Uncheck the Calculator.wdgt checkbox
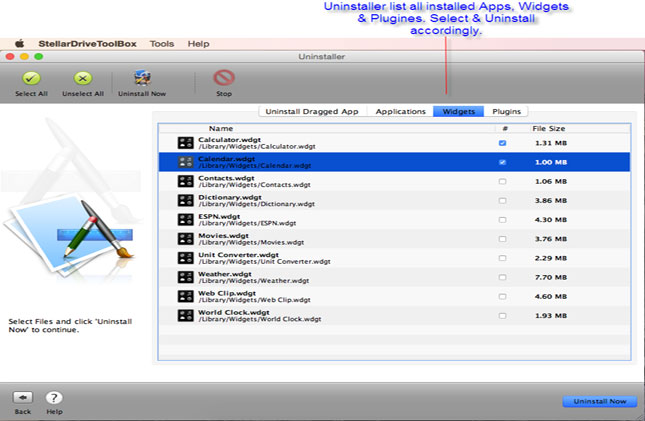This screenshot has height=421, width=645. point(502,143)
